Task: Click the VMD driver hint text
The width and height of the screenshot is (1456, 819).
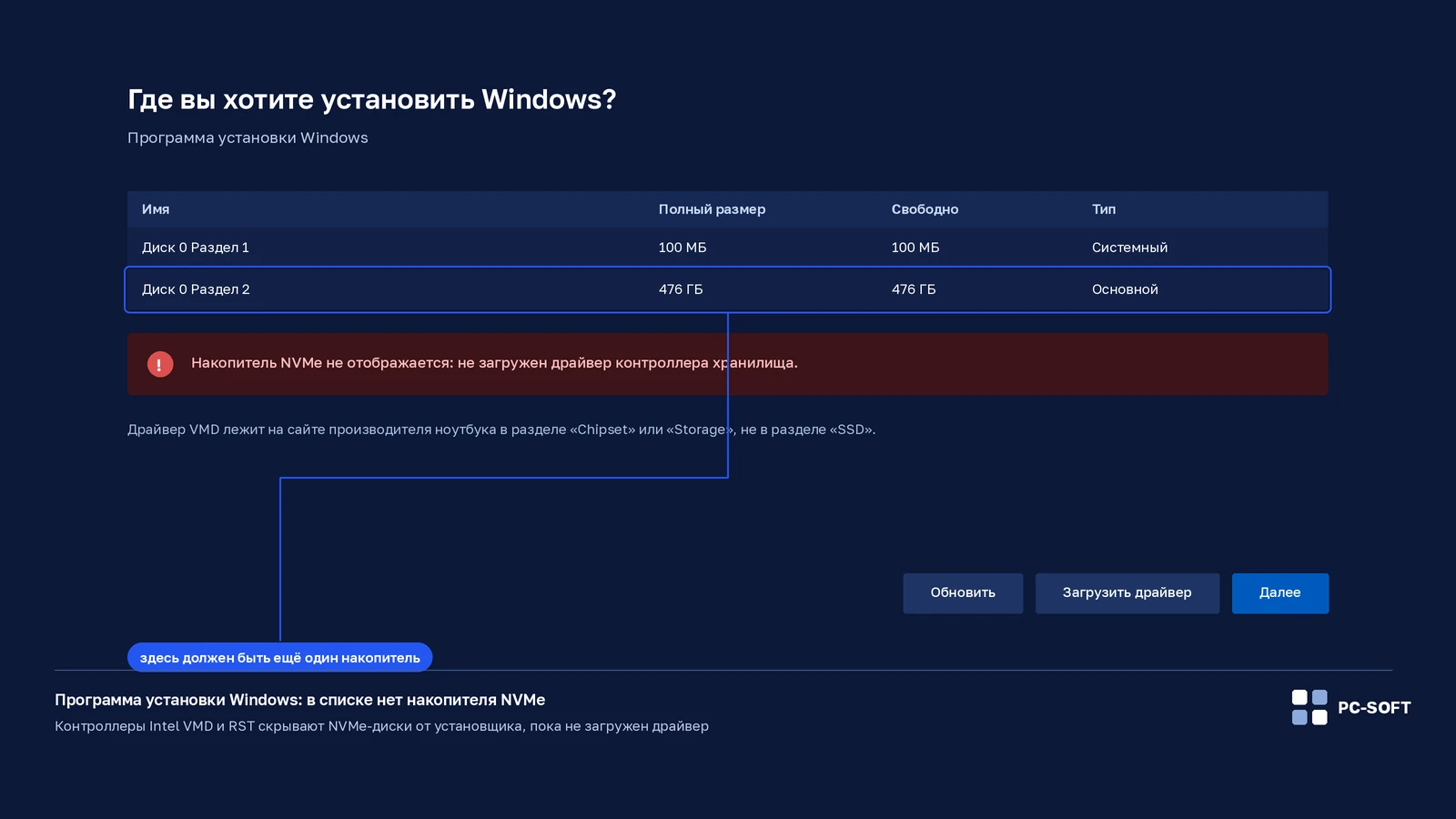Action: (x=501, y=430)
